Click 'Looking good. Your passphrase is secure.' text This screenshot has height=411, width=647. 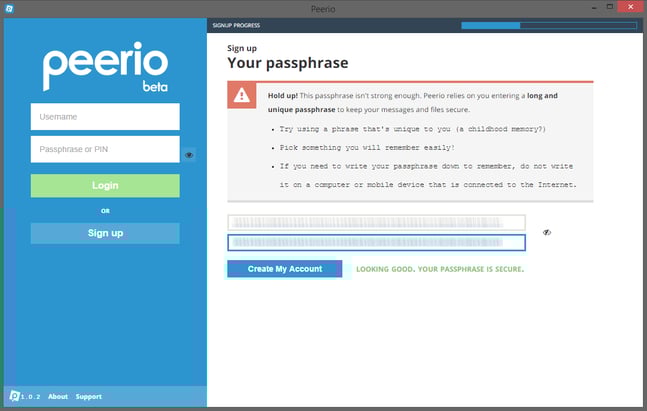(x=440, y=269)
